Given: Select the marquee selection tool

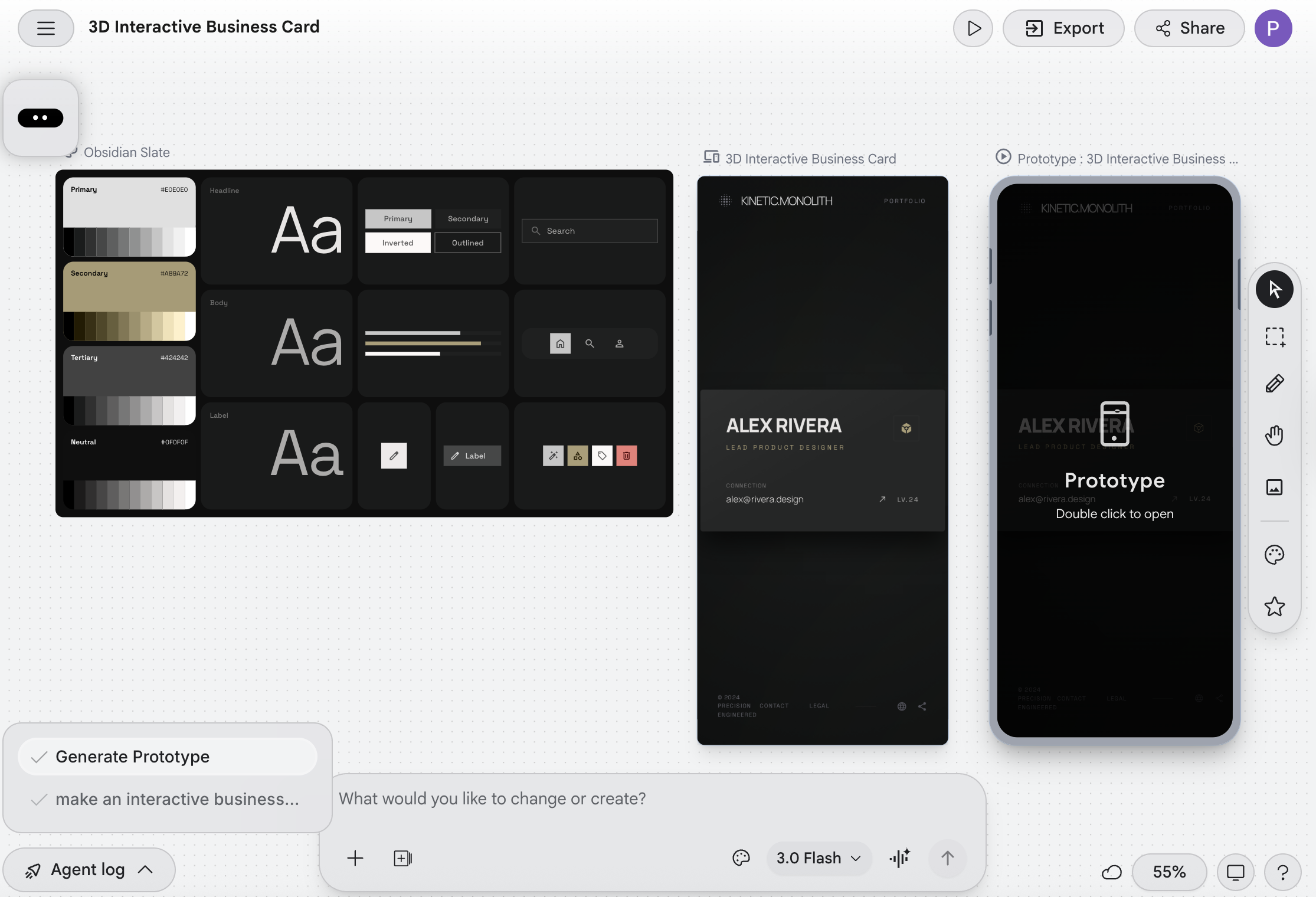Looking at the screenshot, I should [1274, 337].
